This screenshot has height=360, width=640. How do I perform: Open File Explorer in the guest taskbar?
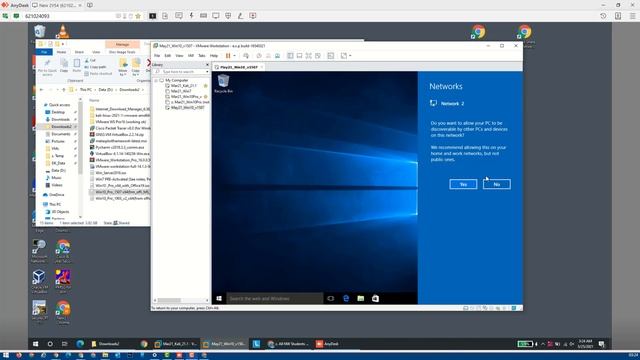coord(360,299)
